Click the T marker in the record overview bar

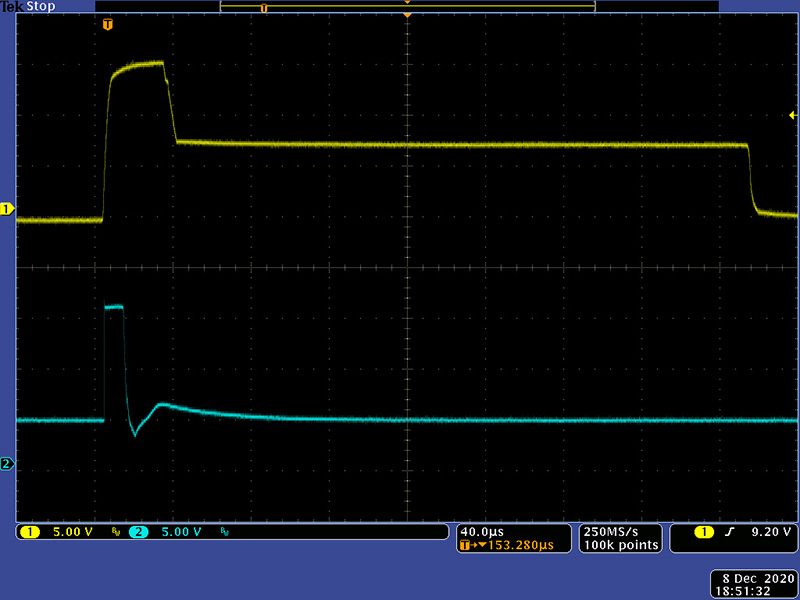click(264, 8)
